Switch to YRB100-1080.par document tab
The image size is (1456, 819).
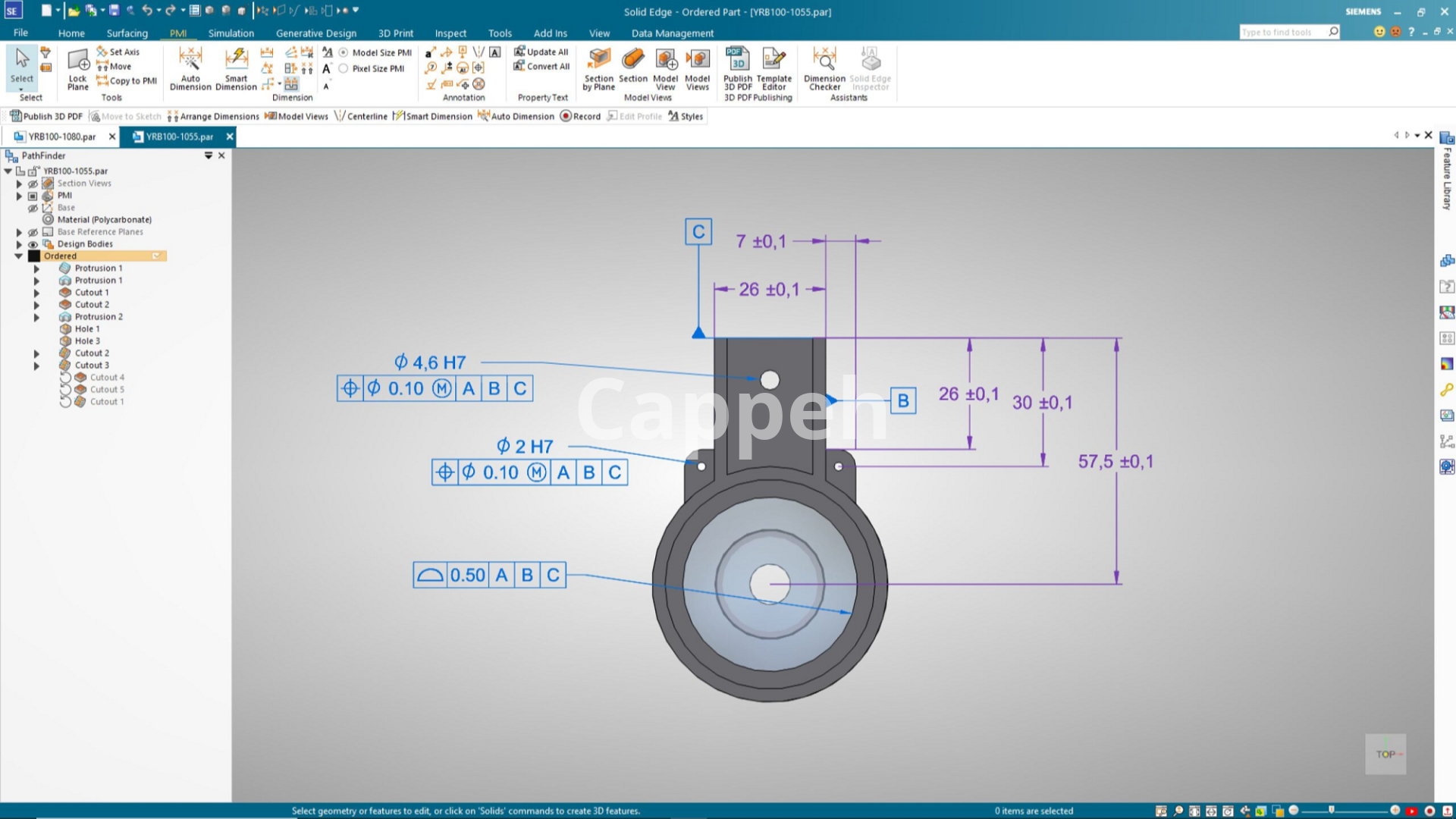[61, 136]
